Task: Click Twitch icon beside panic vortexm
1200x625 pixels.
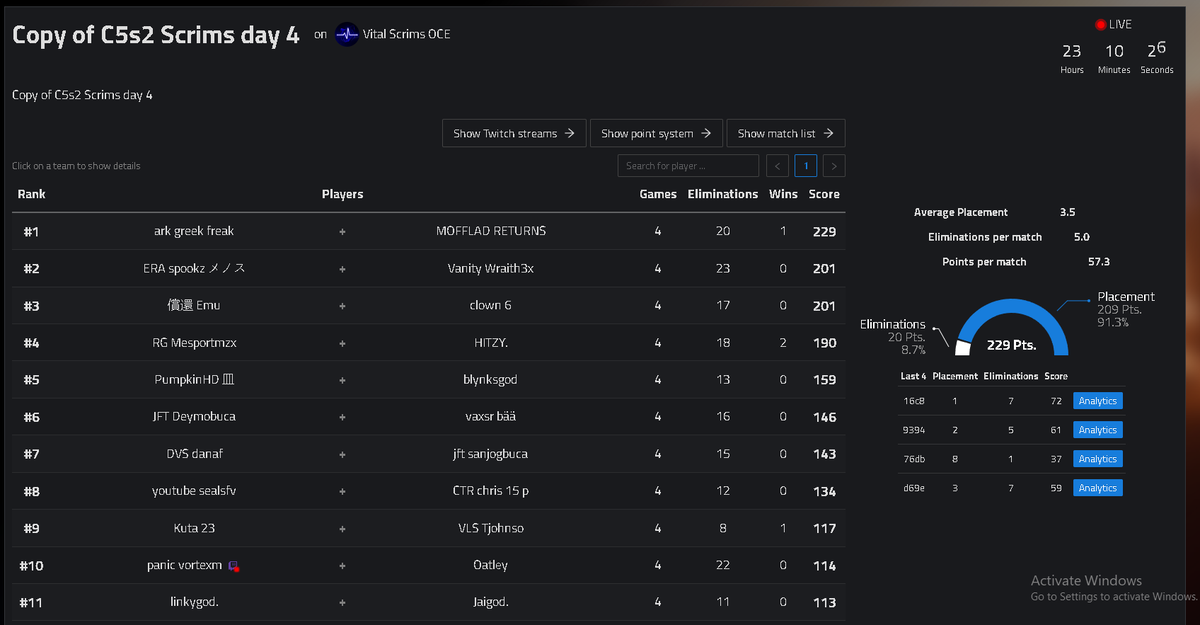Action: (234, 566)
